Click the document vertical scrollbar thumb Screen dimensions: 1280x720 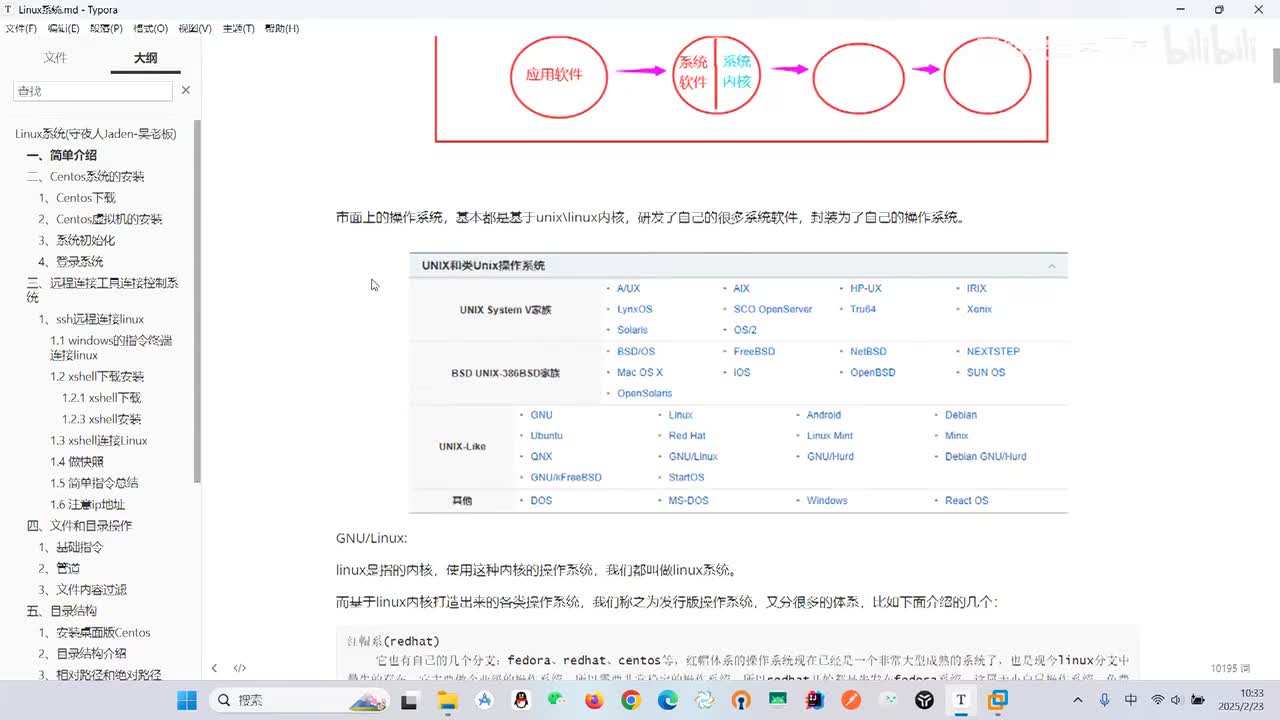[x=1275, y=65]
